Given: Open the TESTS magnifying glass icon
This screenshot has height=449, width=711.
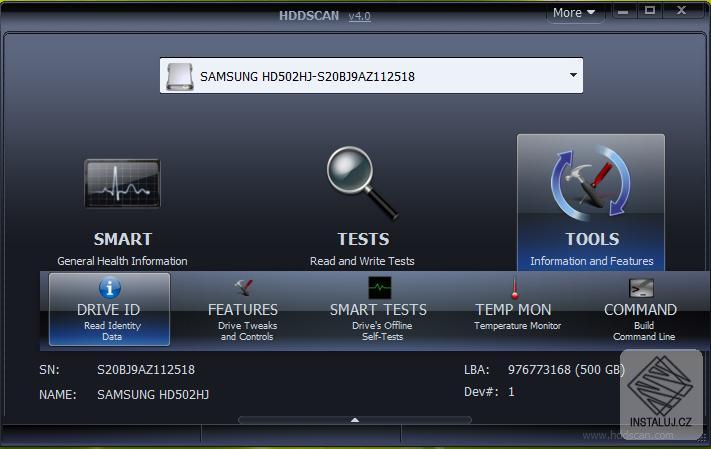Looking at the screenshot, I should tap(362, 183).
